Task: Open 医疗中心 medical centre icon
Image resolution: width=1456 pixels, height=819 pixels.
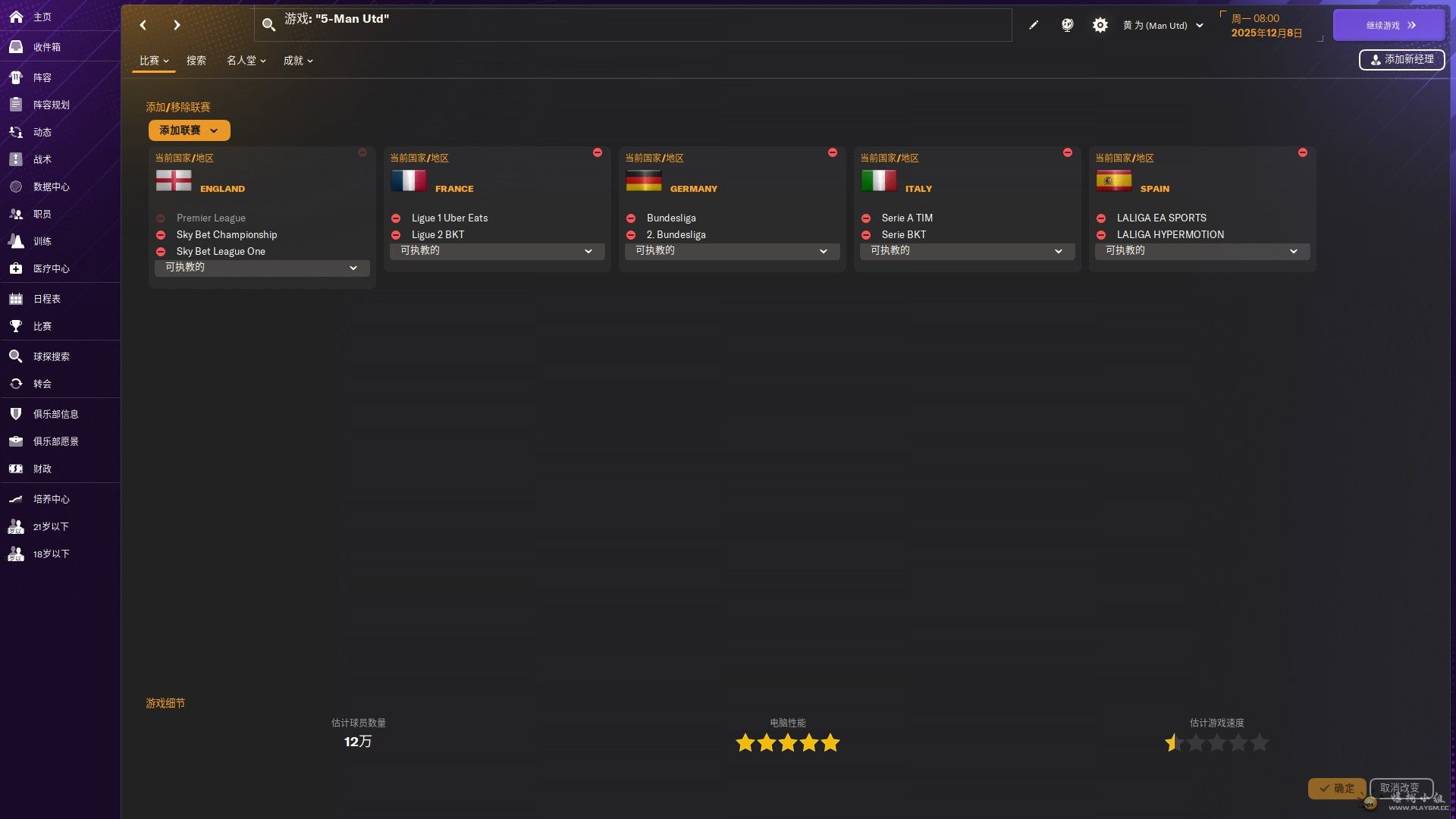Action: 16,268
